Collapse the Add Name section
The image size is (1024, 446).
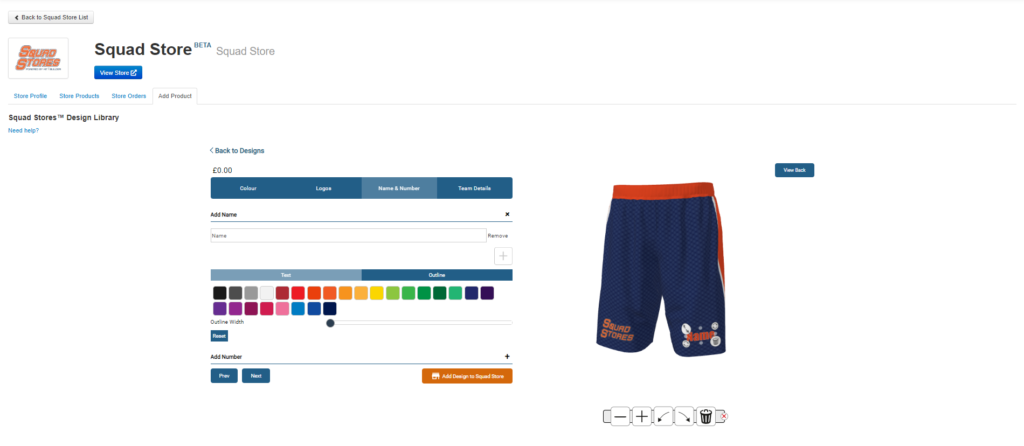tap(507, 214)
